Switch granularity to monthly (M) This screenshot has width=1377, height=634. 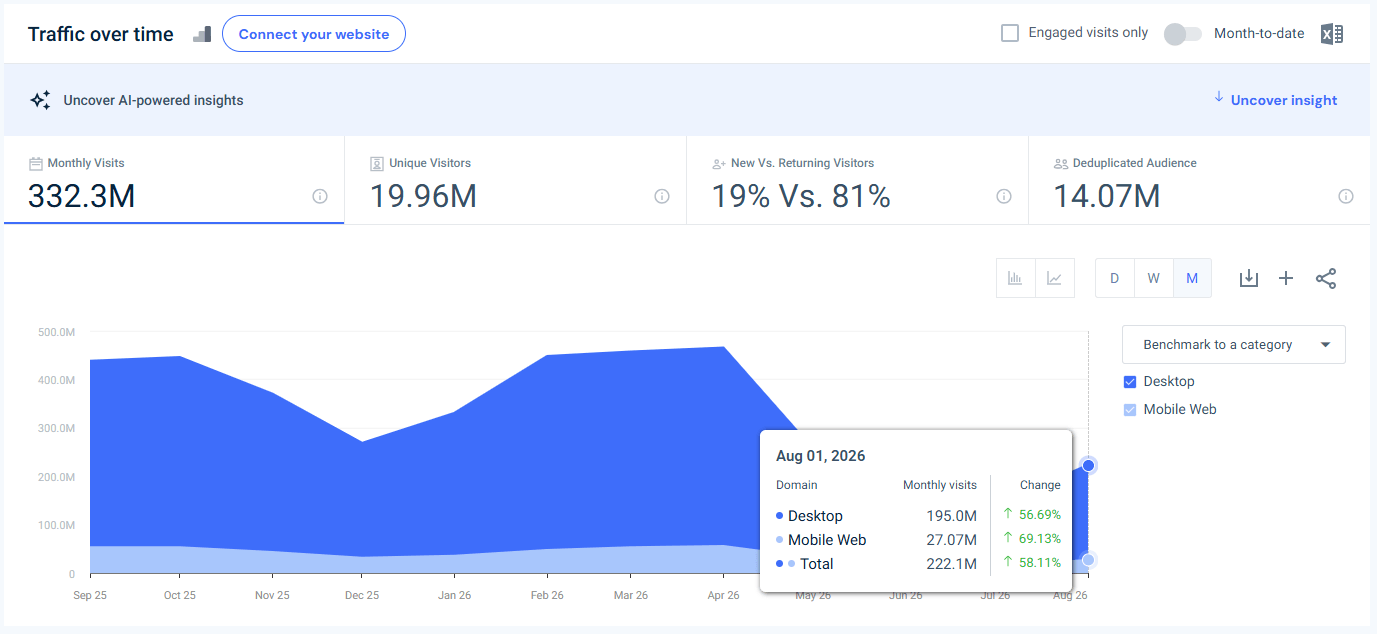[1192, 278]
